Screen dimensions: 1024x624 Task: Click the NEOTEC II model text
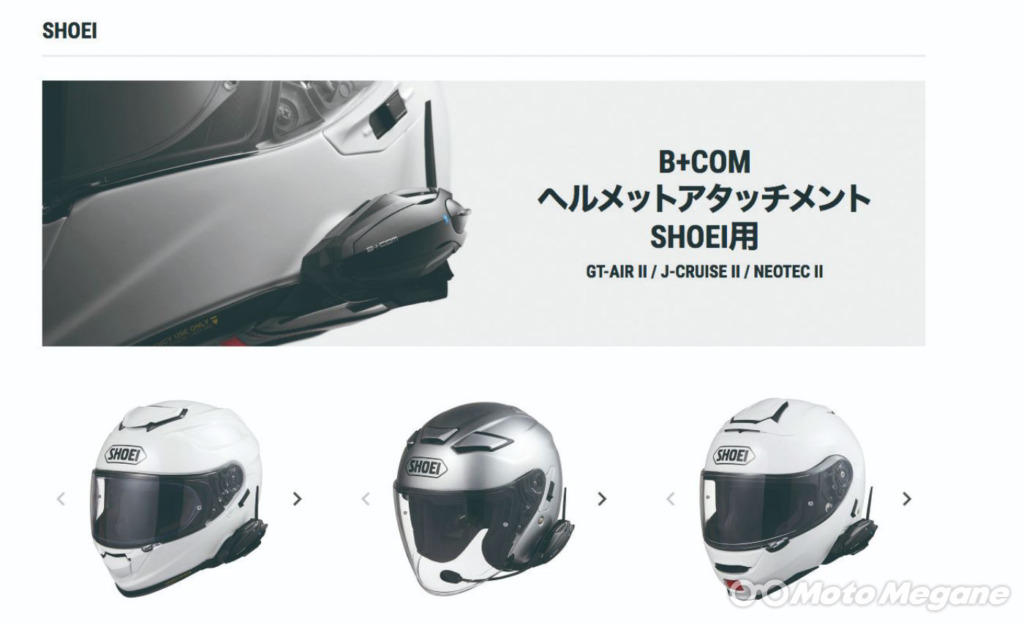point(788,272)
